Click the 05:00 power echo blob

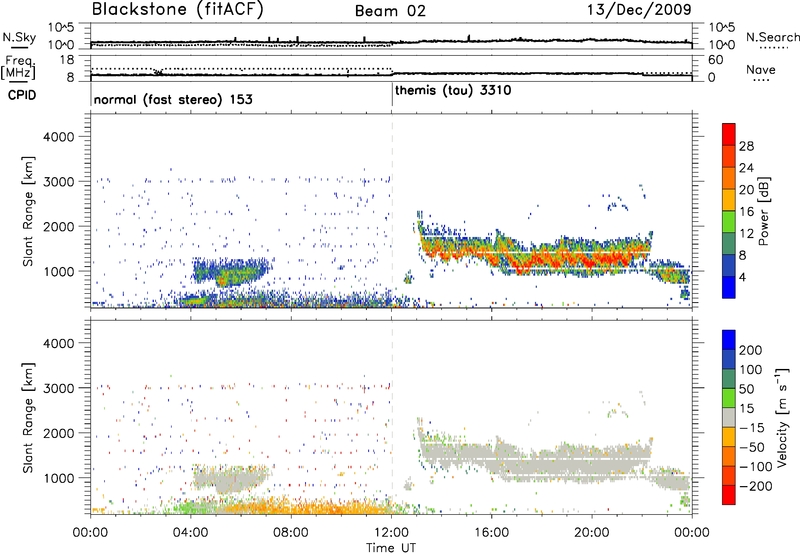point(232,272)
